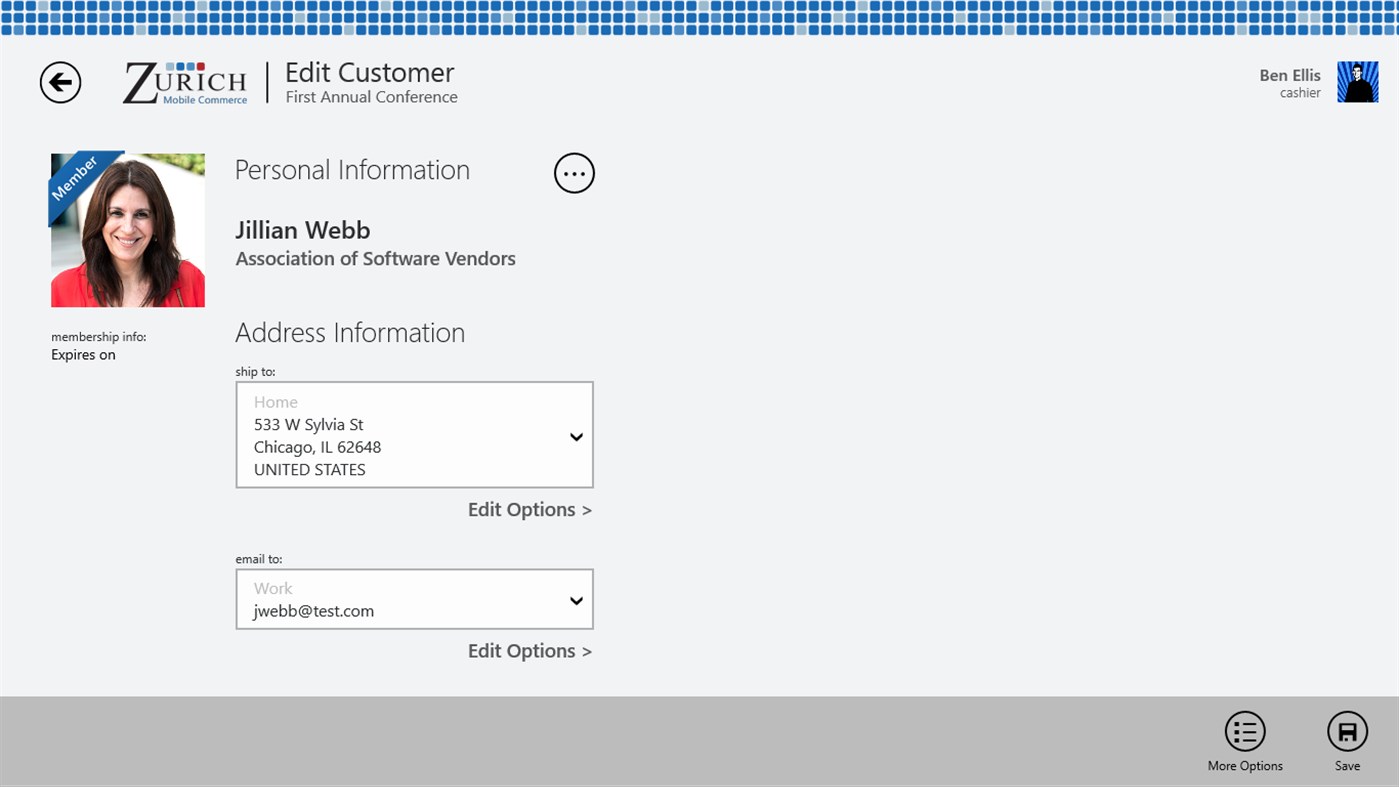1399x787 pixels.
Task: Click First Annual Conference subtitle
Action: click(372, 97)
